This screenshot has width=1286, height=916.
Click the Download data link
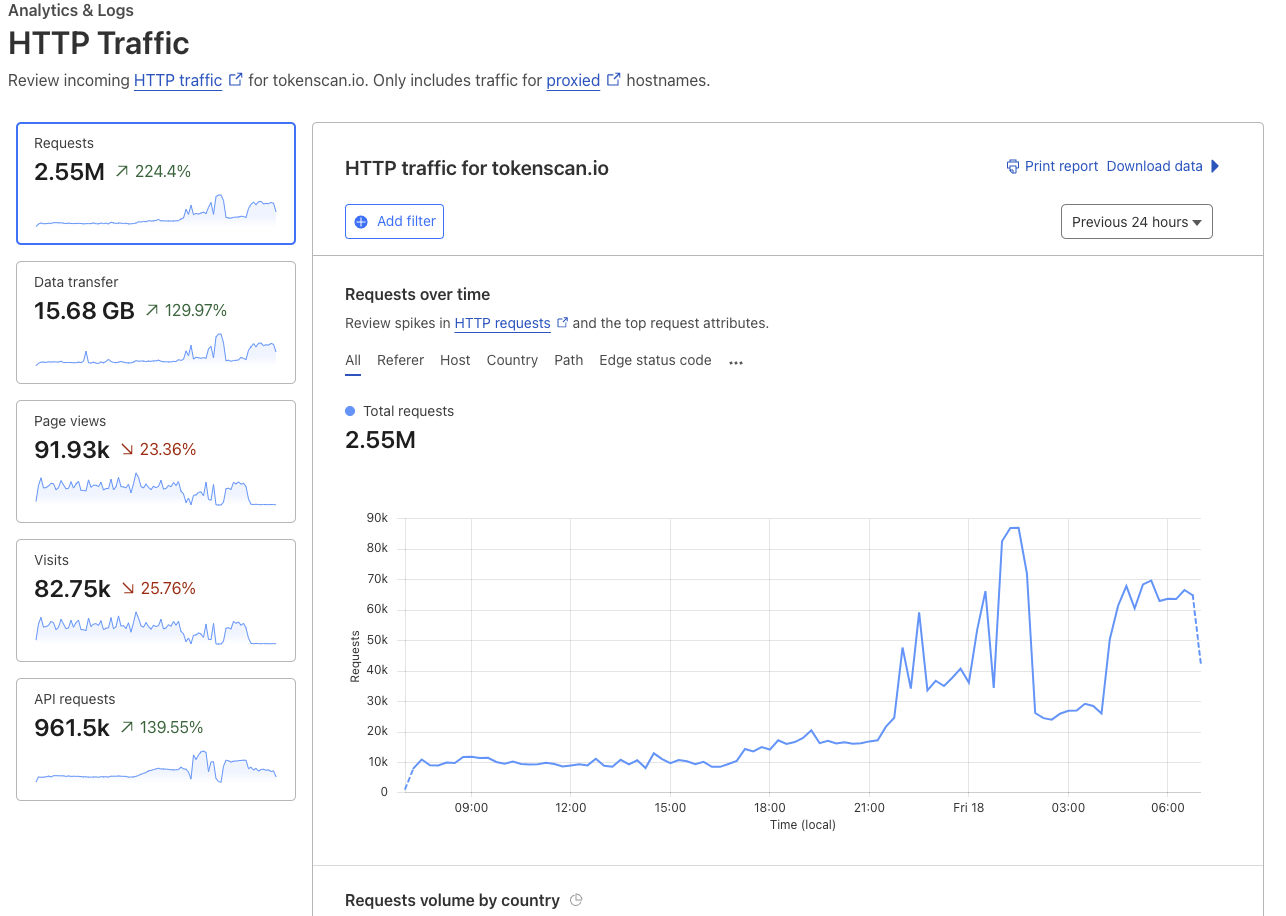[1154, 166]
